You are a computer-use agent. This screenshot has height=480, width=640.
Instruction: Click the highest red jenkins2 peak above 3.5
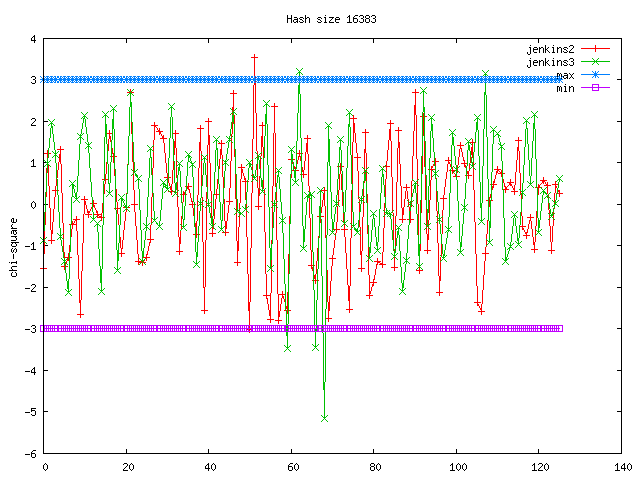pos(254,58)
